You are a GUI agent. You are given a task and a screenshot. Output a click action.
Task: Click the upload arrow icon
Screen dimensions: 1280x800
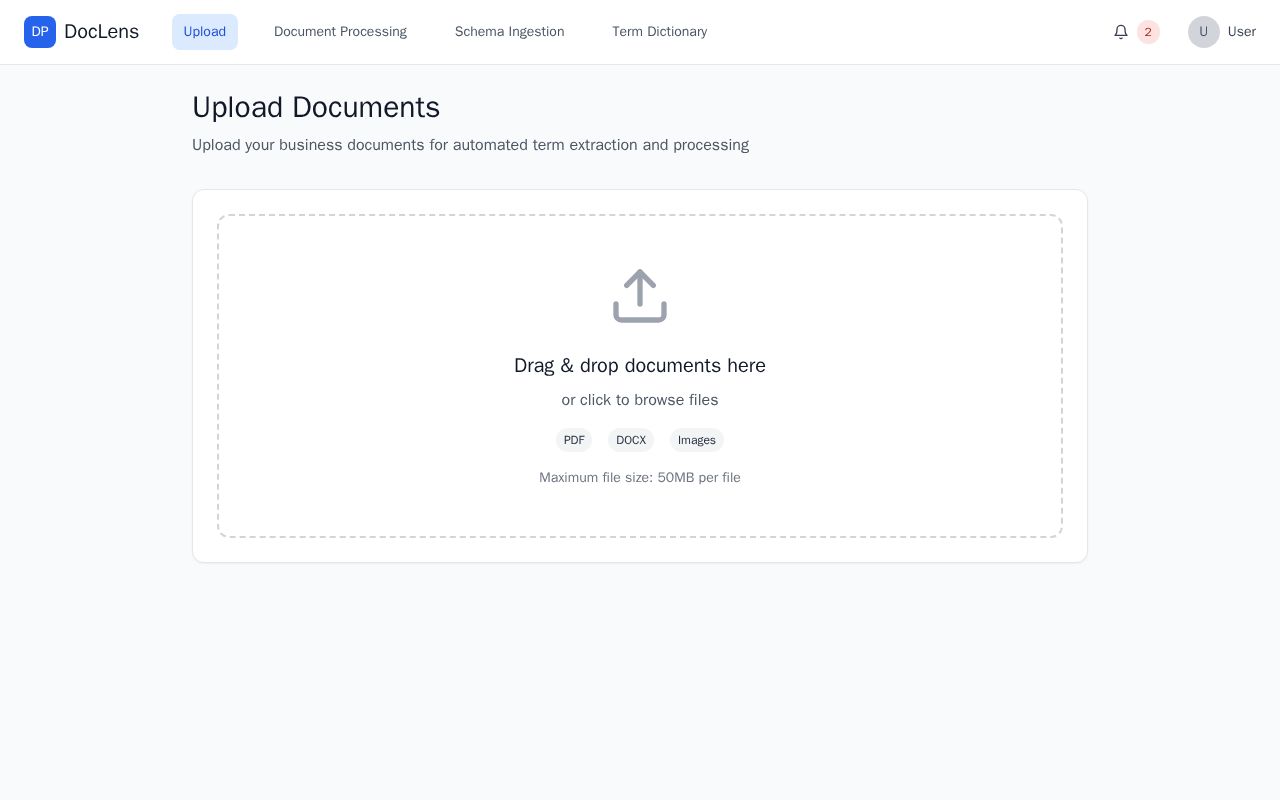pos(640,296)
